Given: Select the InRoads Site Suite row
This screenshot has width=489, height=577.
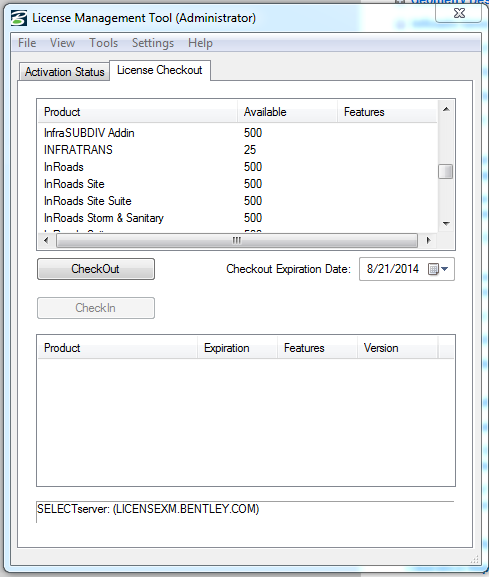Looking at the screenshot, I should point(238,201).
